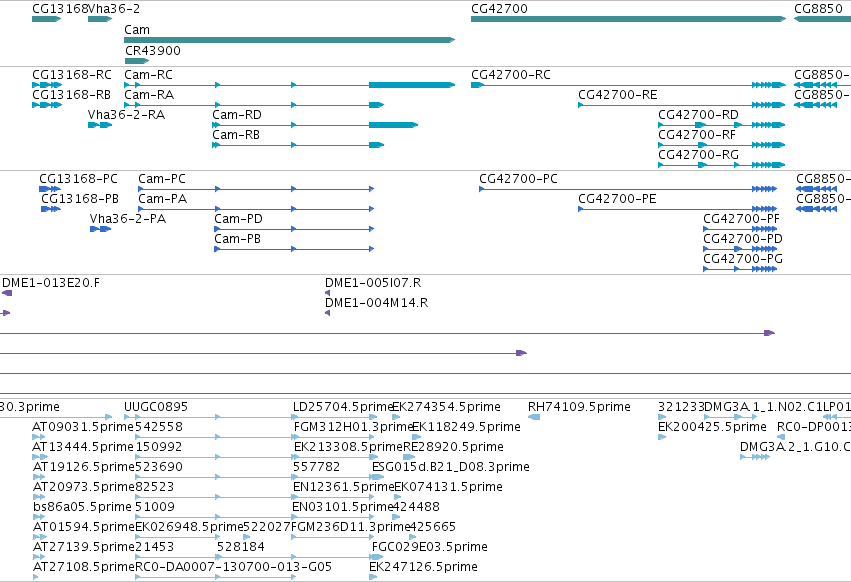Select the Cam-PB protein label
Image resolution: width=851 pixels, height=582 pixels.
[238, 239]
